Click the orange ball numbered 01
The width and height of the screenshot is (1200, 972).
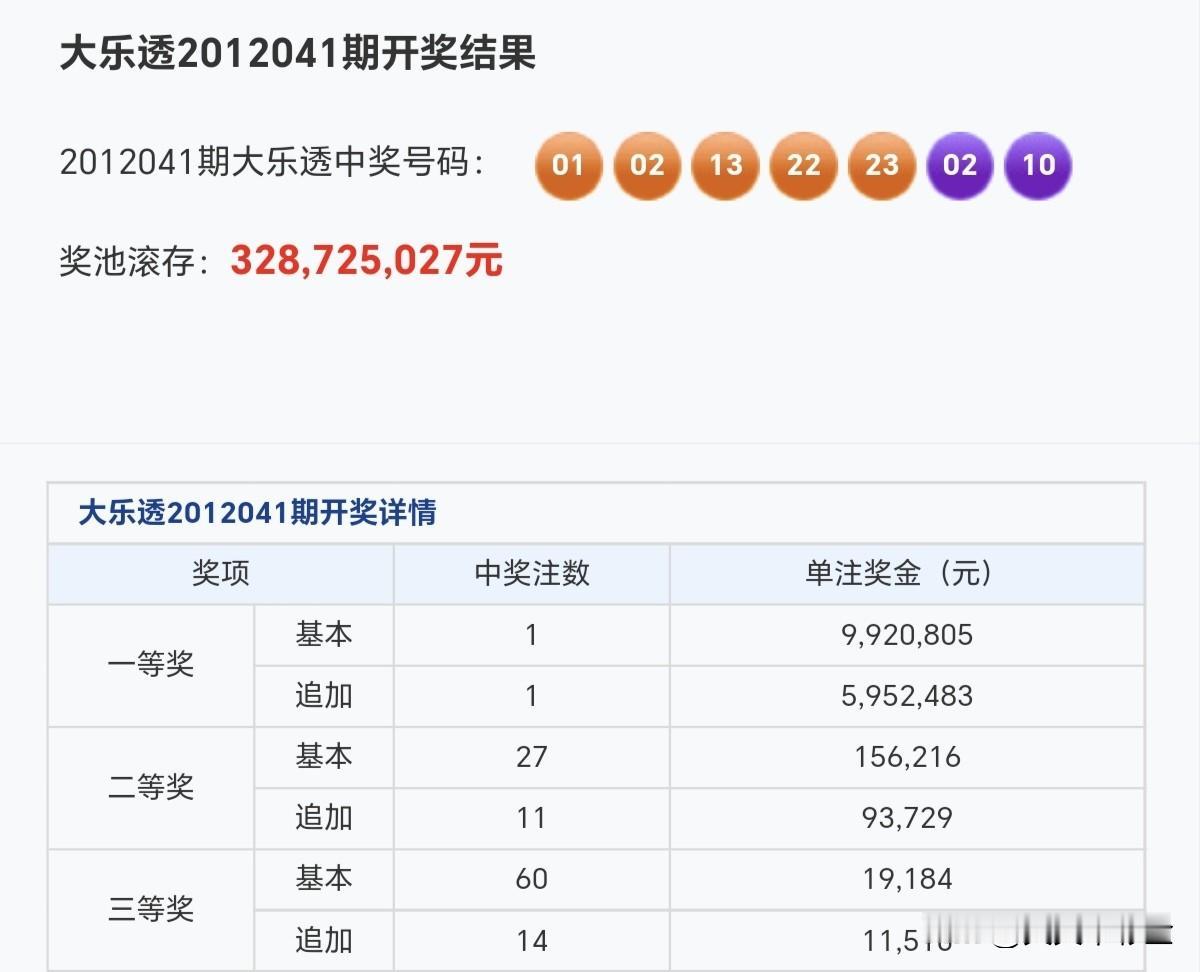point(569,166)
